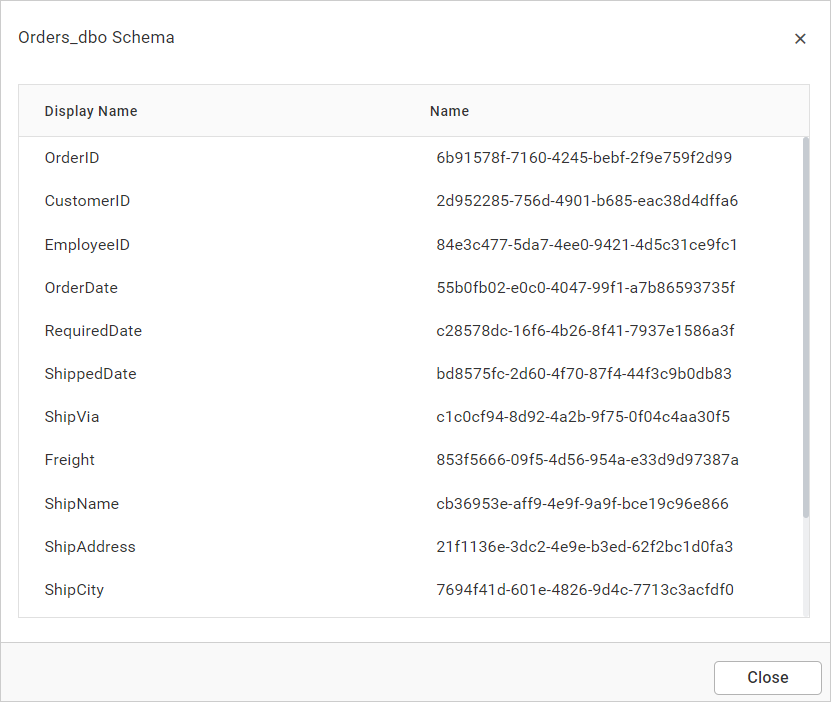The height and width of the screenshot is (702, 831).
Task: Open the ShipCity identifier link
Action: tap(581, 589)
